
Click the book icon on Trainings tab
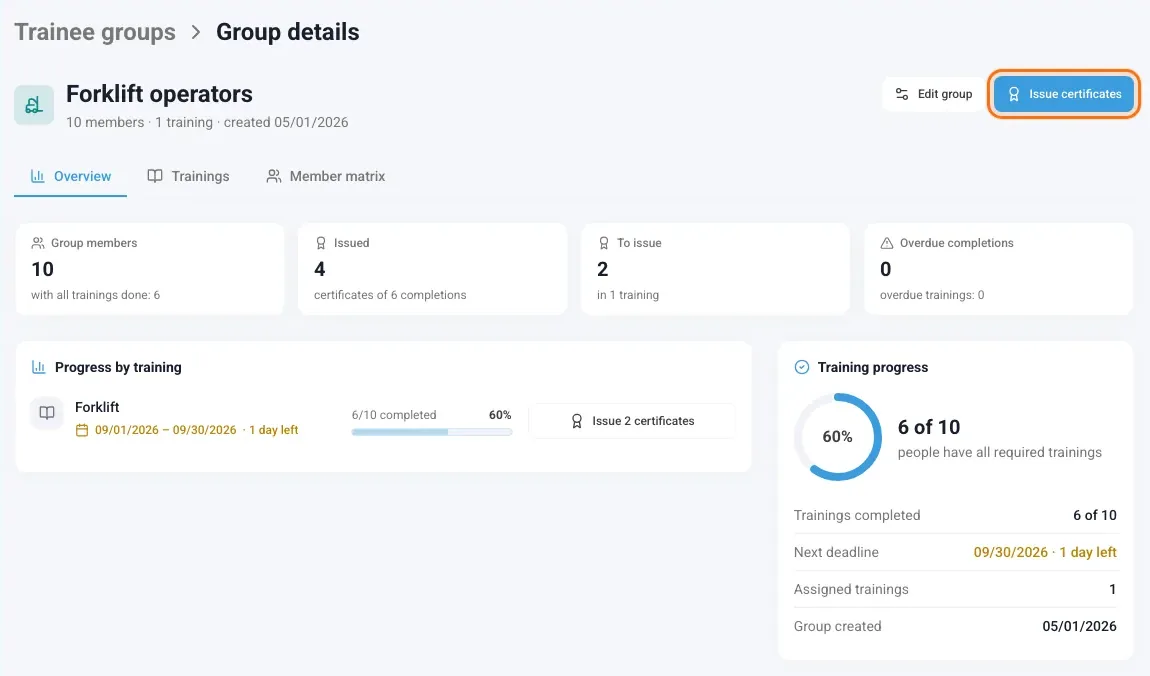pos(155,176)
